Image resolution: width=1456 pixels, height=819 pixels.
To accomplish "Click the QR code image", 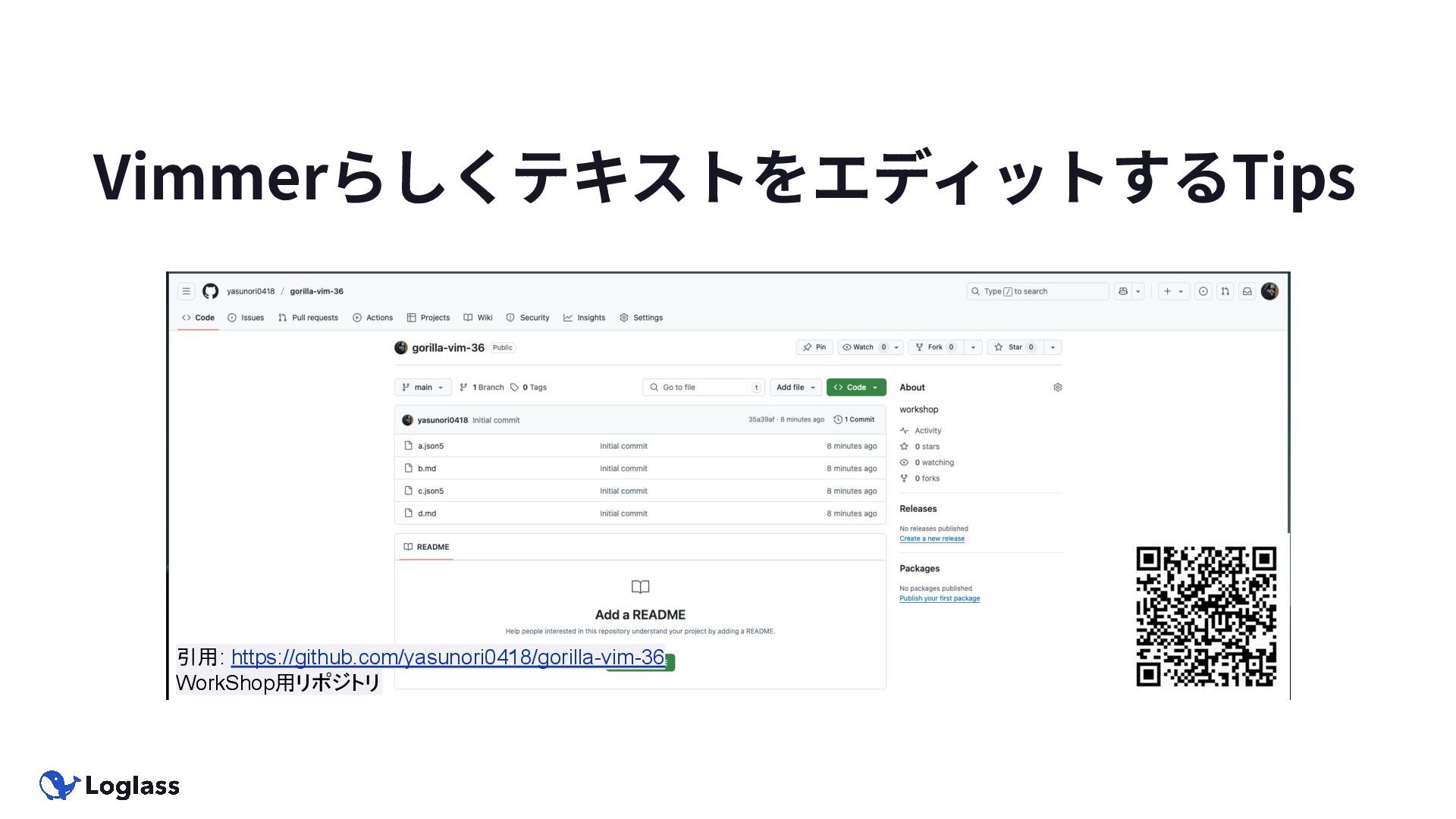I will tap(1206, 617).
